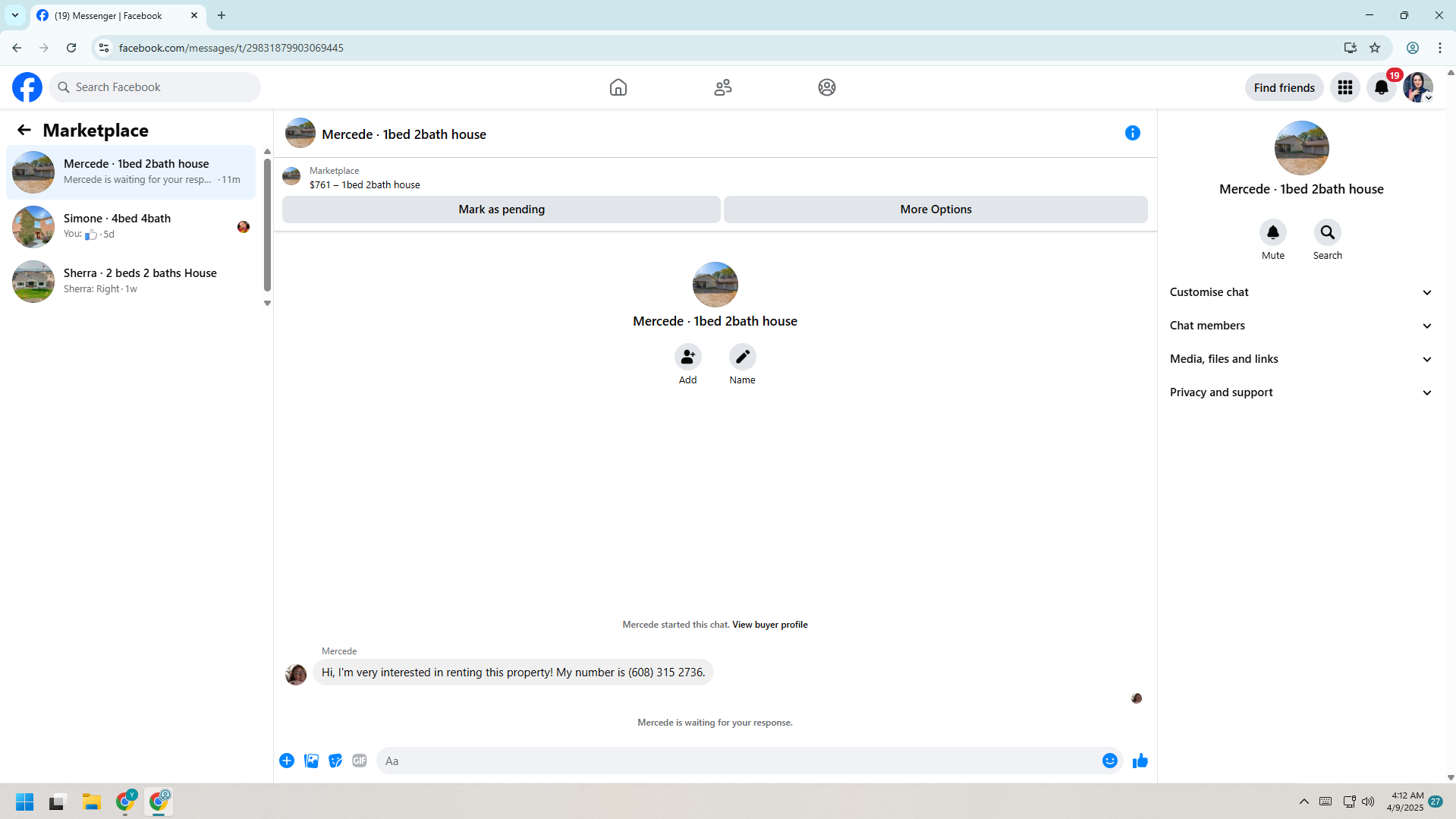Go back in browser history
This screenshot has height=819, width=1456.
[x=17, y=48]
